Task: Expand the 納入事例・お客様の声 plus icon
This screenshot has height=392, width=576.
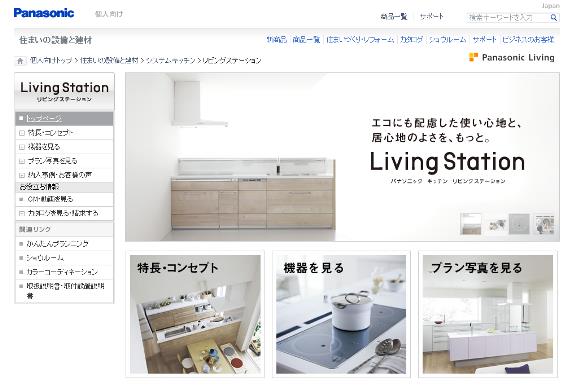Action: coord(22,175)
